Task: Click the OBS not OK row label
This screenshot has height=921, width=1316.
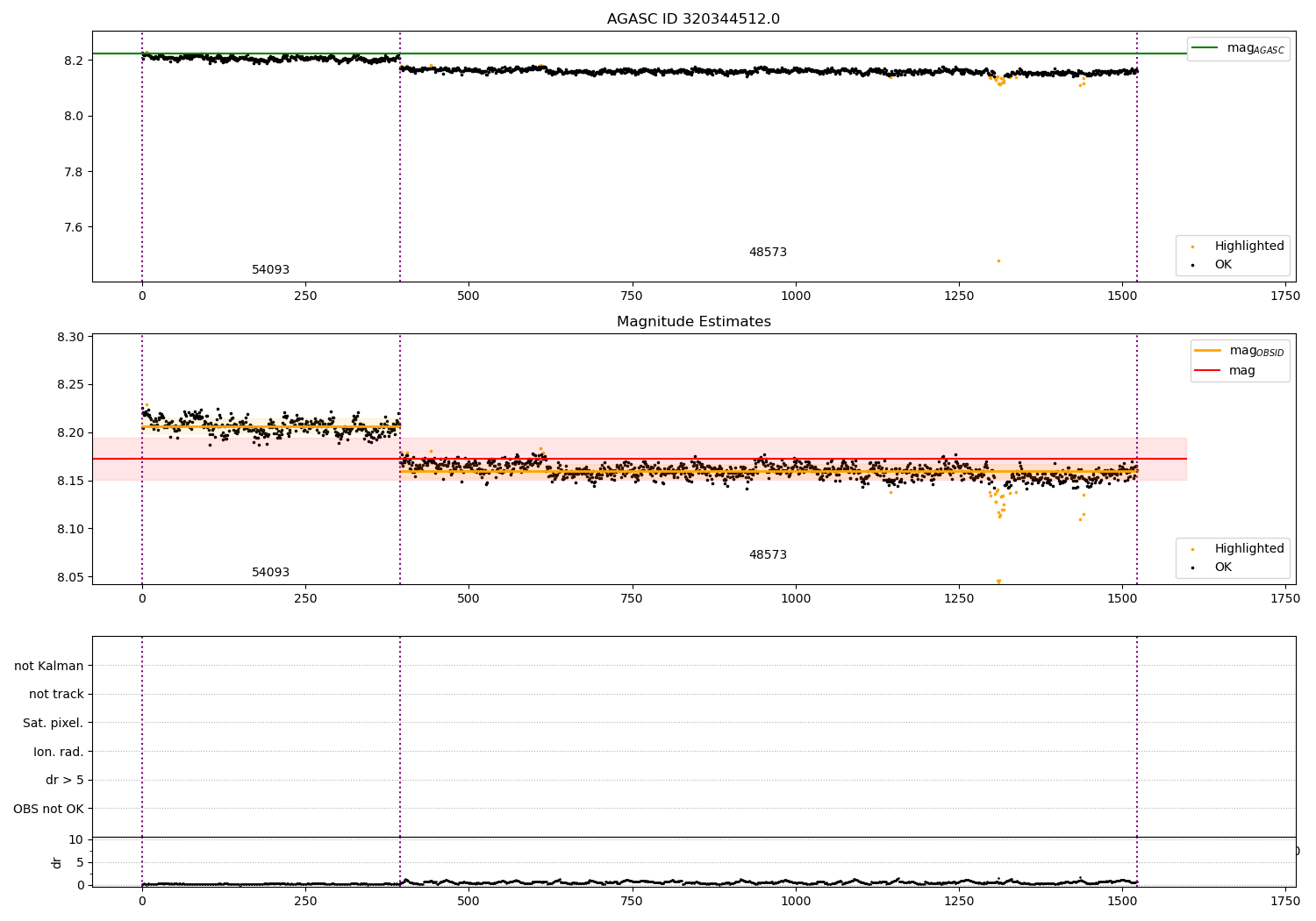Action: (x=49, y=809)
